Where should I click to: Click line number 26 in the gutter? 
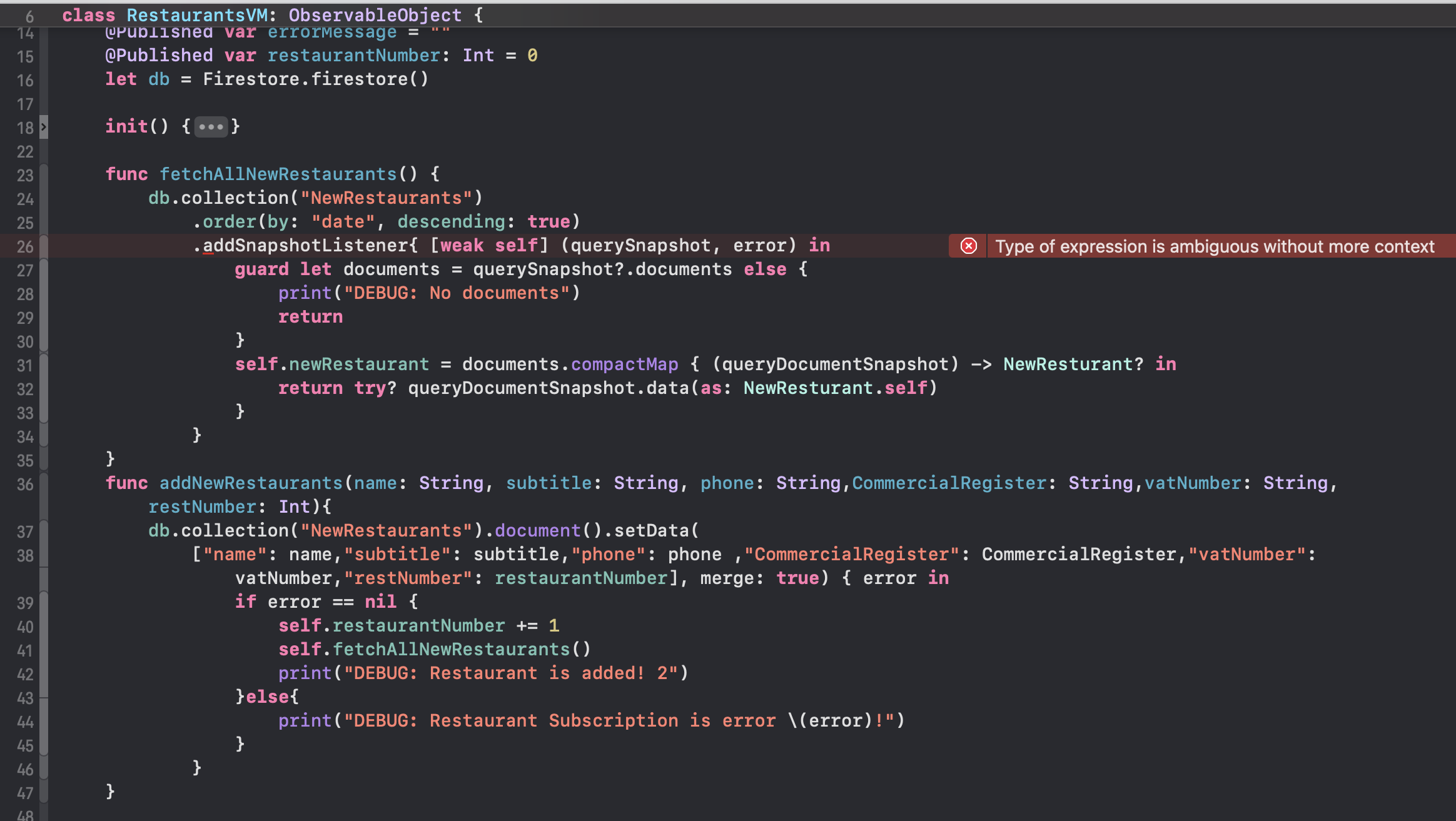[25, 246]
